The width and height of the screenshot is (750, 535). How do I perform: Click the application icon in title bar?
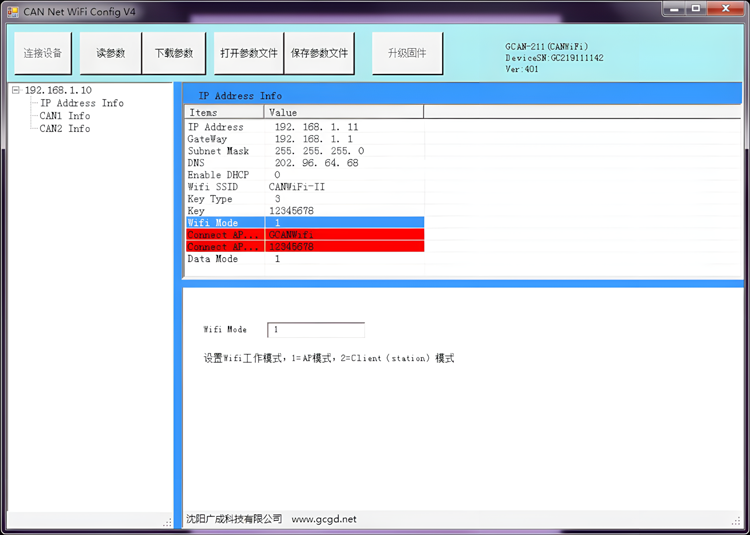tap(13, 11)
